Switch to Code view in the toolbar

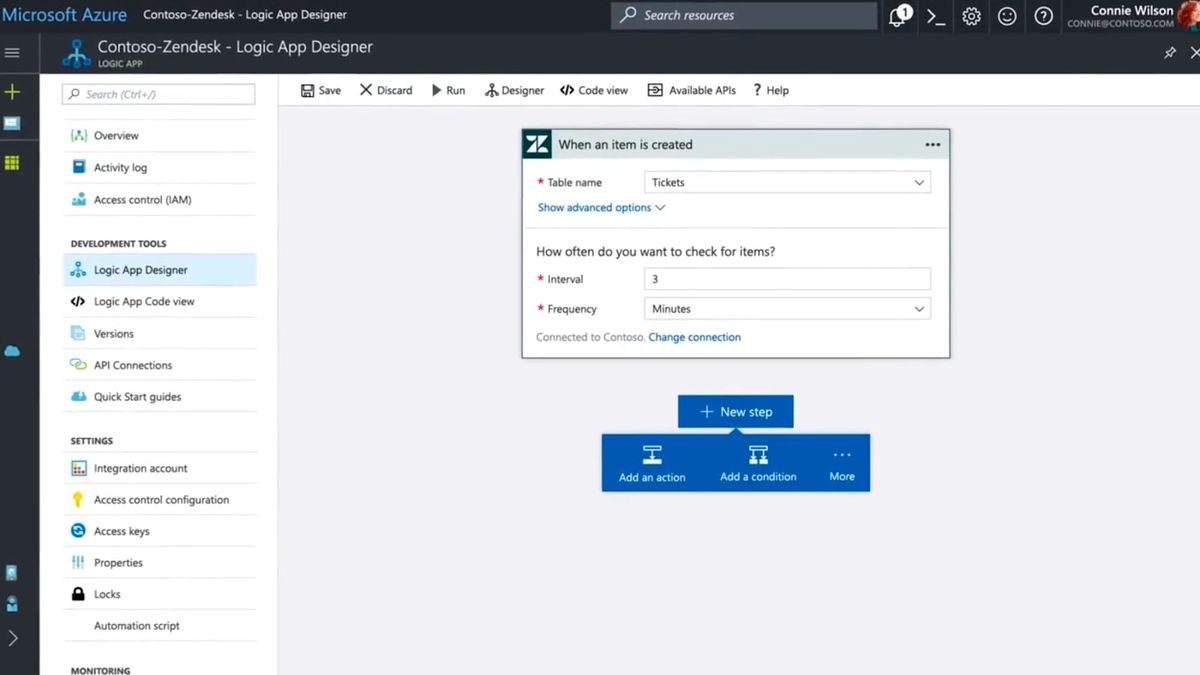coord(594,90)
